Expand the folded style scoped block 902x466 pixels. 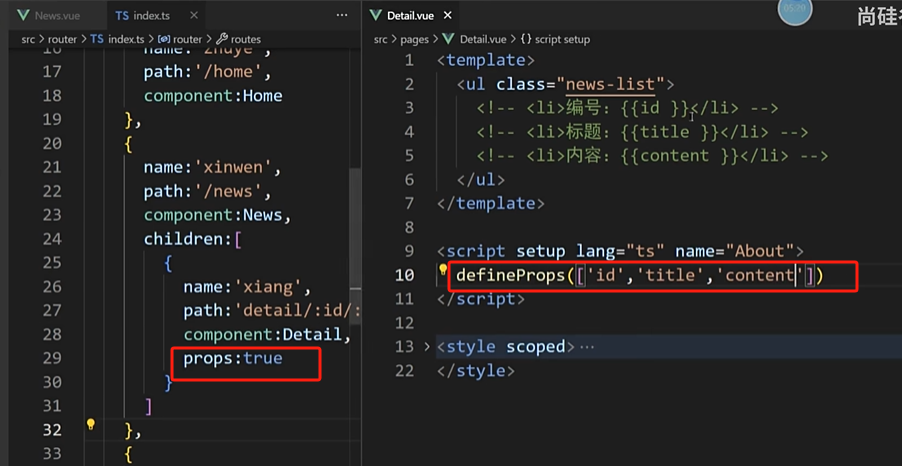point(426,346)
